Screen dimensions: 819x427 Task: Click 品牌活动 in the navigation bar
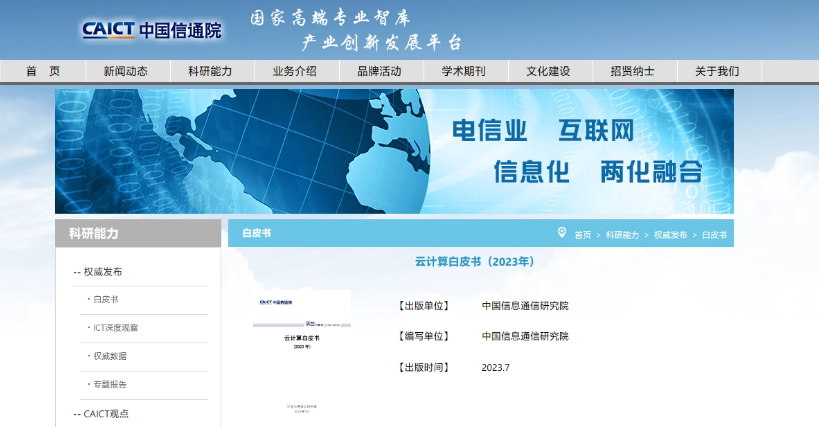point(379,71)
